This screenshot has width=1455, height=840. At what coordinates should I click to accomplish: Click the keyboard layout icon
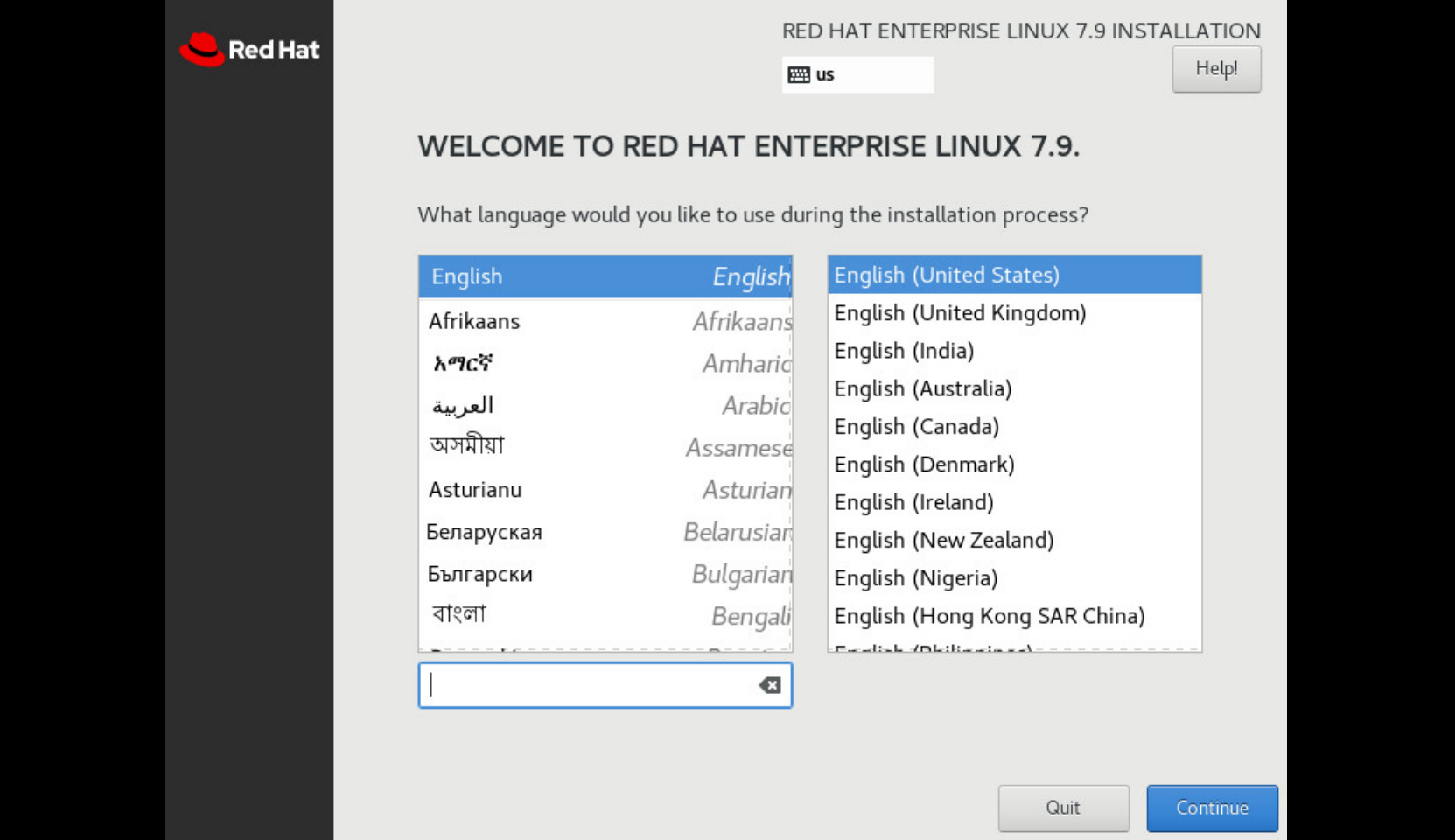coord(799,74)
